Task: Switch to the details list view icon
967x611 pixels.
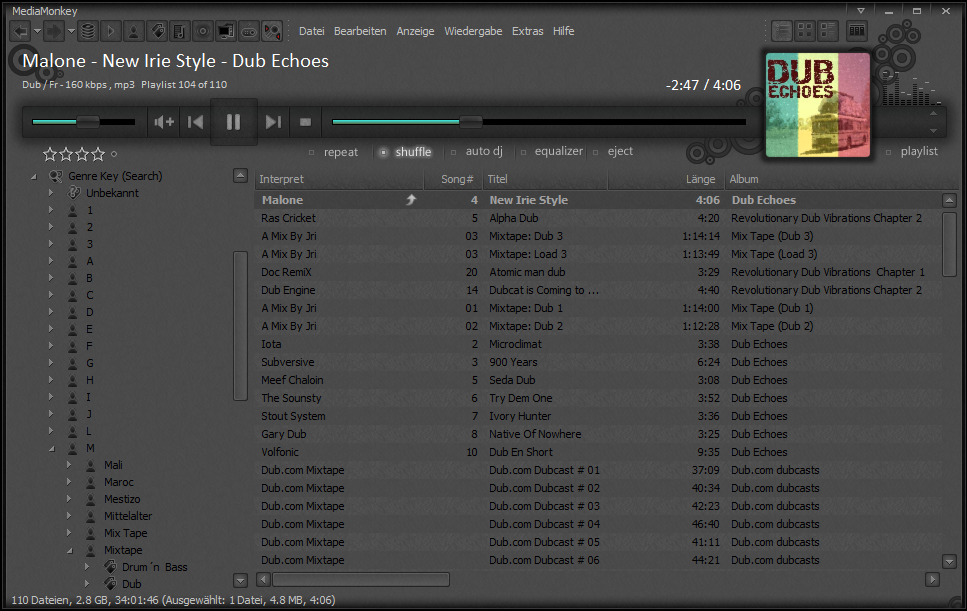Action: tap(782, 31)
